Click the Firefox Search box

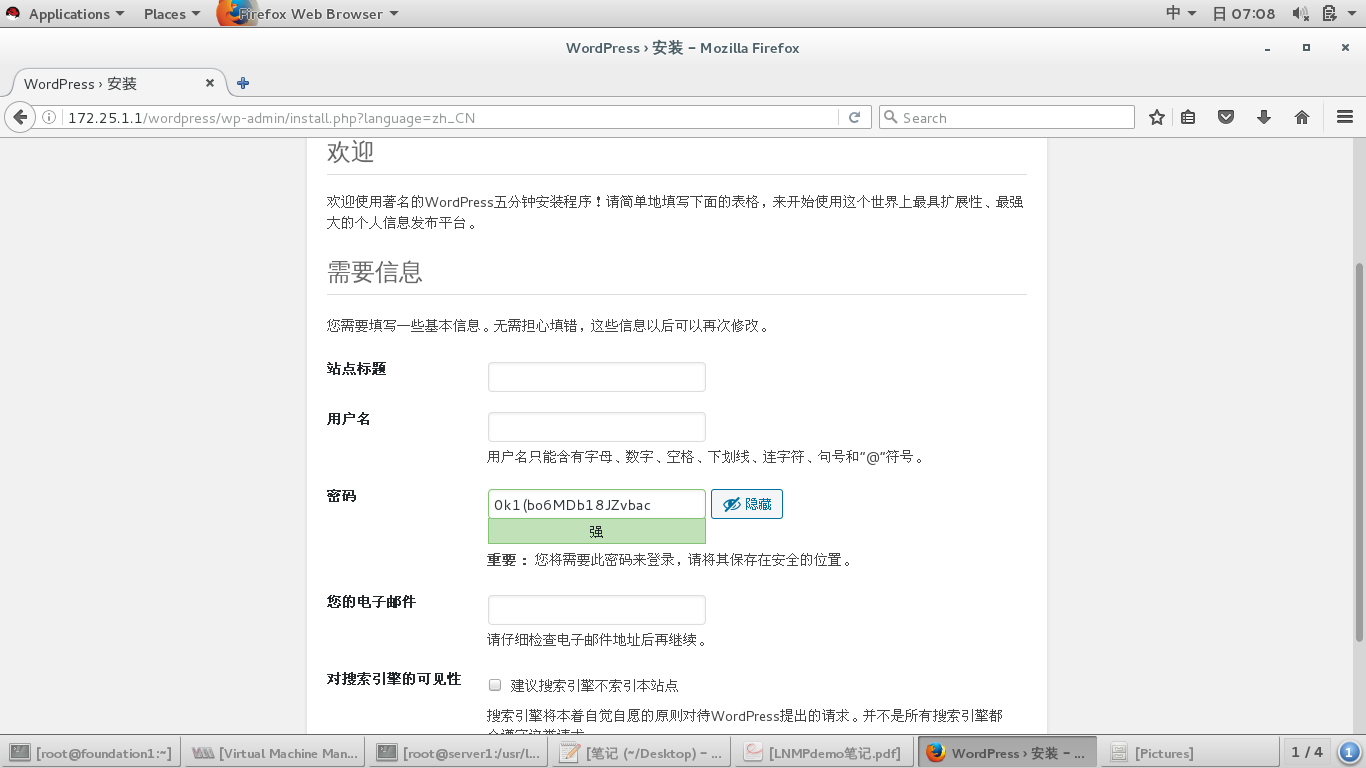[1007, 117]
